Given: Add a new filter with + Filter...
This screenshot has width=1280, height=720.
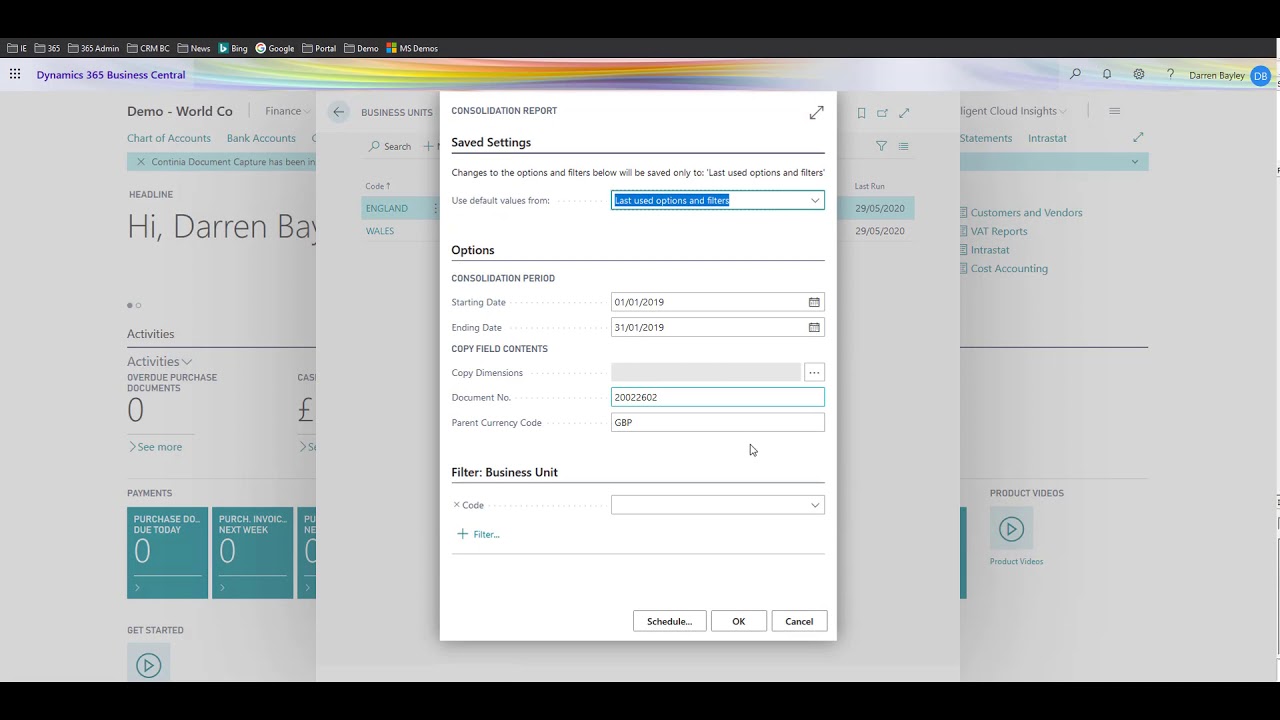Looking at the screenshot, I should click(x=478, y=534).
